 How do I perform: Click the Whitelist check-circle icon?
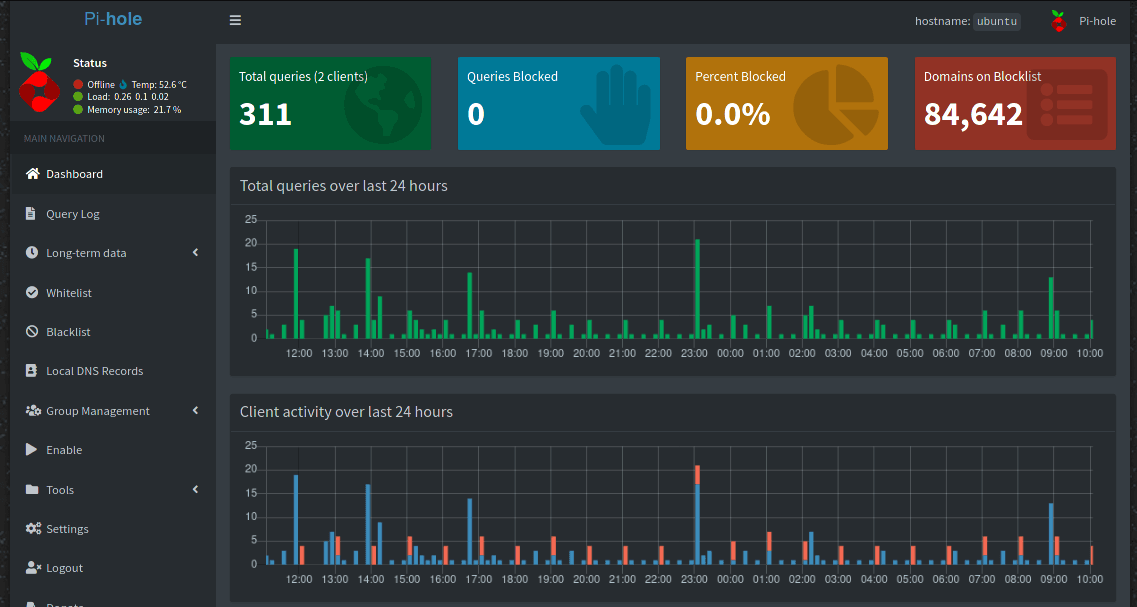pos(32,293)
